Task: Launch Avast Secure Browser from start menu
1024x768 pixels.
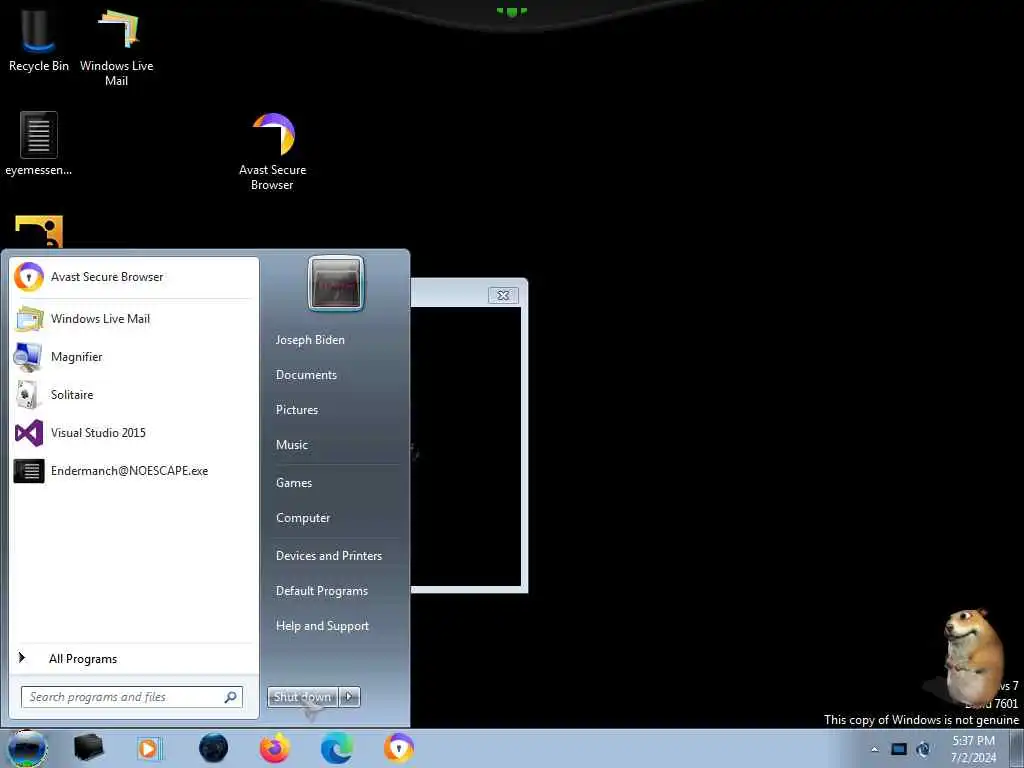Action: point(133,277)
